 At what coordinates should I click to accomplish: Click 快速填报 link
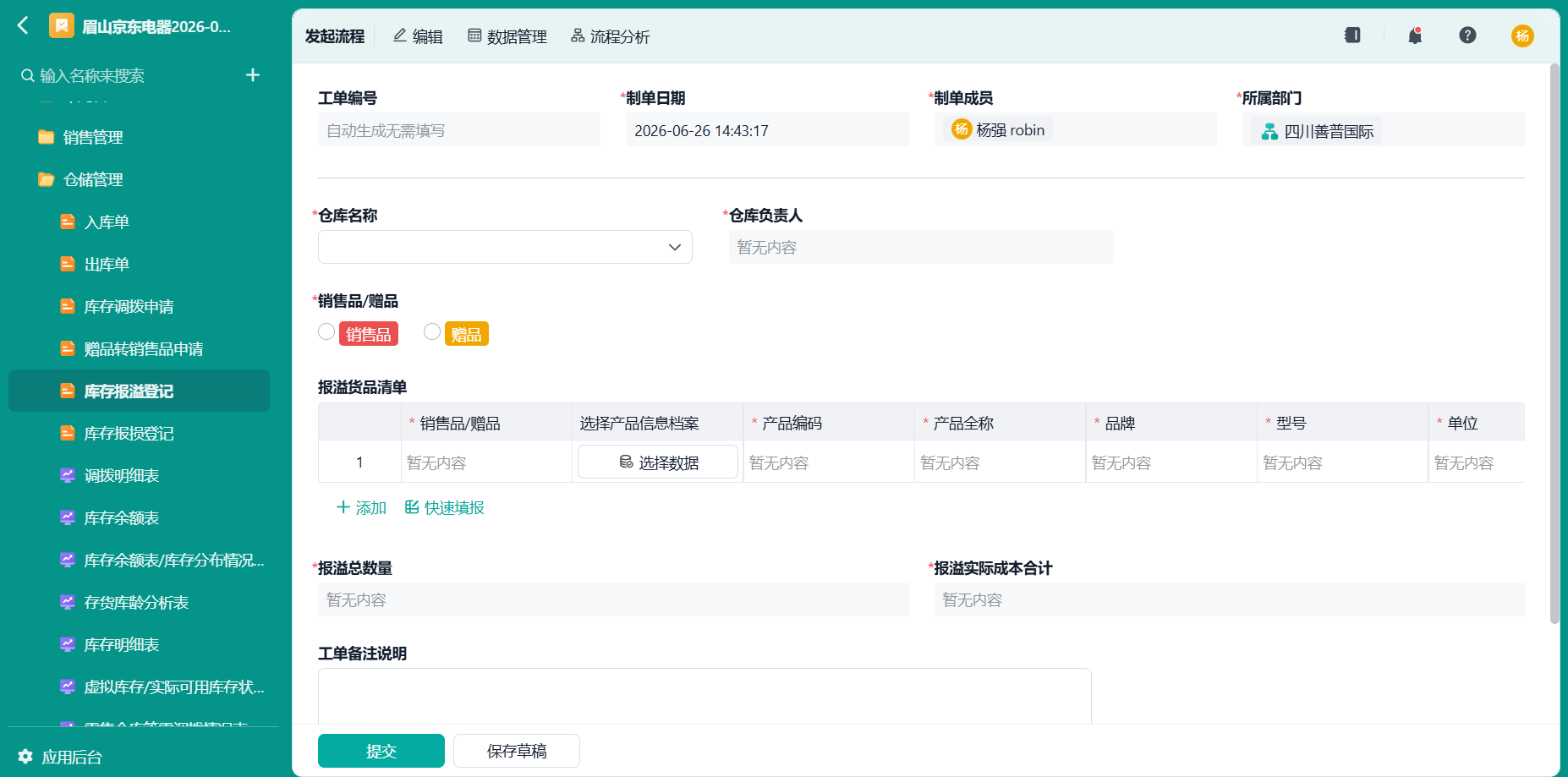pos(445,507)
